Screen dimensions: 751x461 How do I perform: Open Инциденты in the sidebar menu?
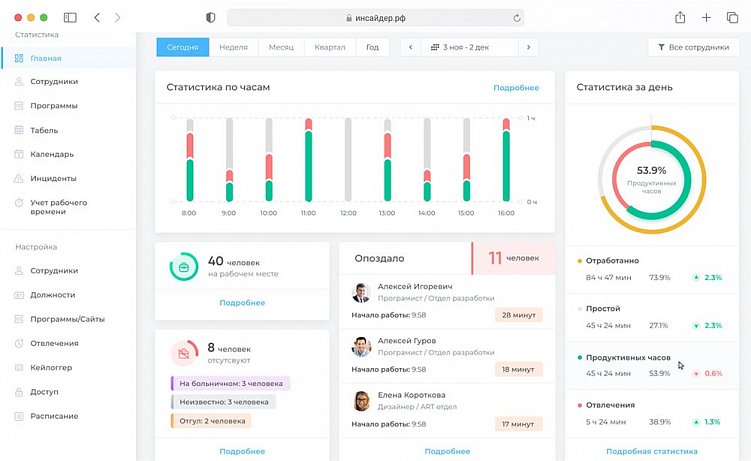click(x=68, y=178)
